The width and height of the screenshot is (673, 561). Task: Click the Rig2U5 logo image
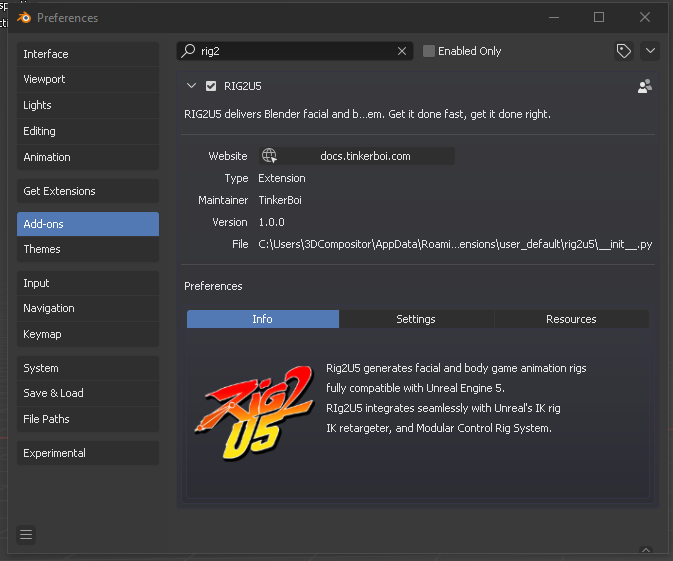[x=253, y=408]
